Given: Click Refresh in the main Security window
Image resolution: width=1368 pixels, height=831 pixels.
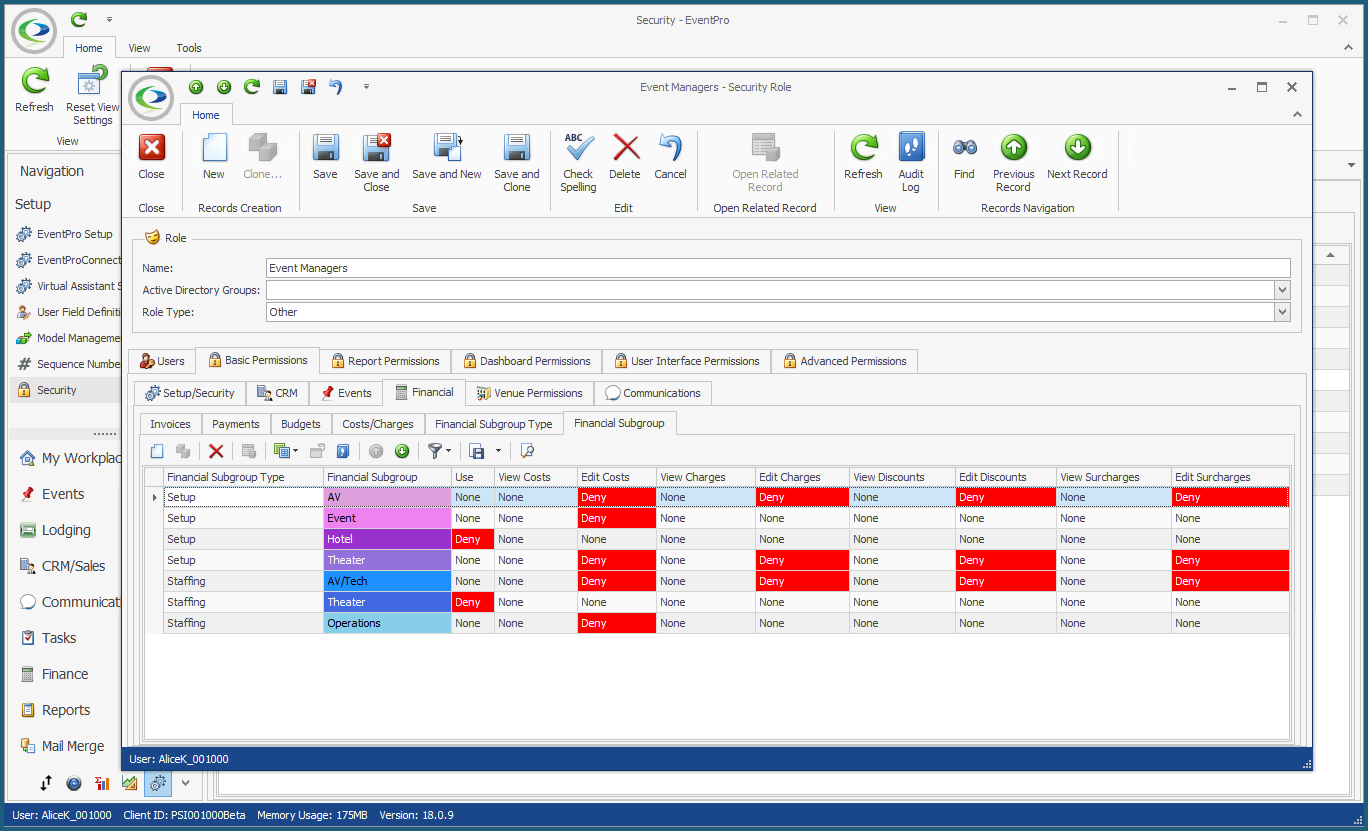Looking at the screenshot, I should tap(35, 90).
